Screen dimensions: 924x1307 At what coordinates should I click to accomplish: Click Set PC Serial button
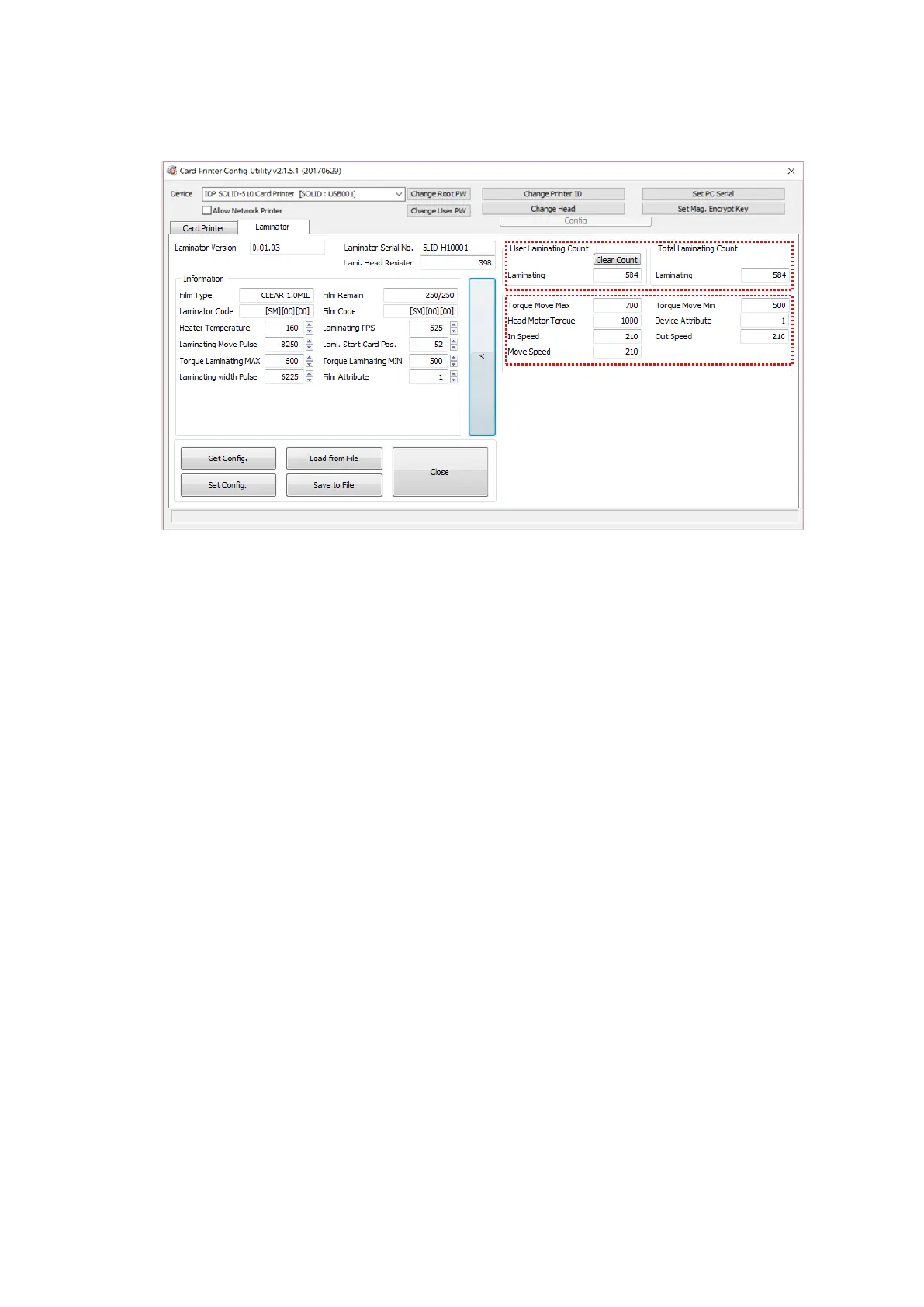713,194
